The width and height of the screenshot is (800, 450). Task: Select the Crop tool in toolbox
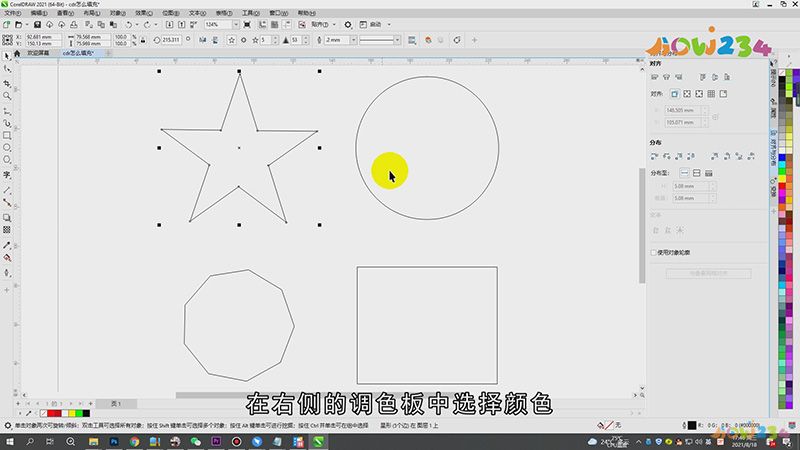7,83
